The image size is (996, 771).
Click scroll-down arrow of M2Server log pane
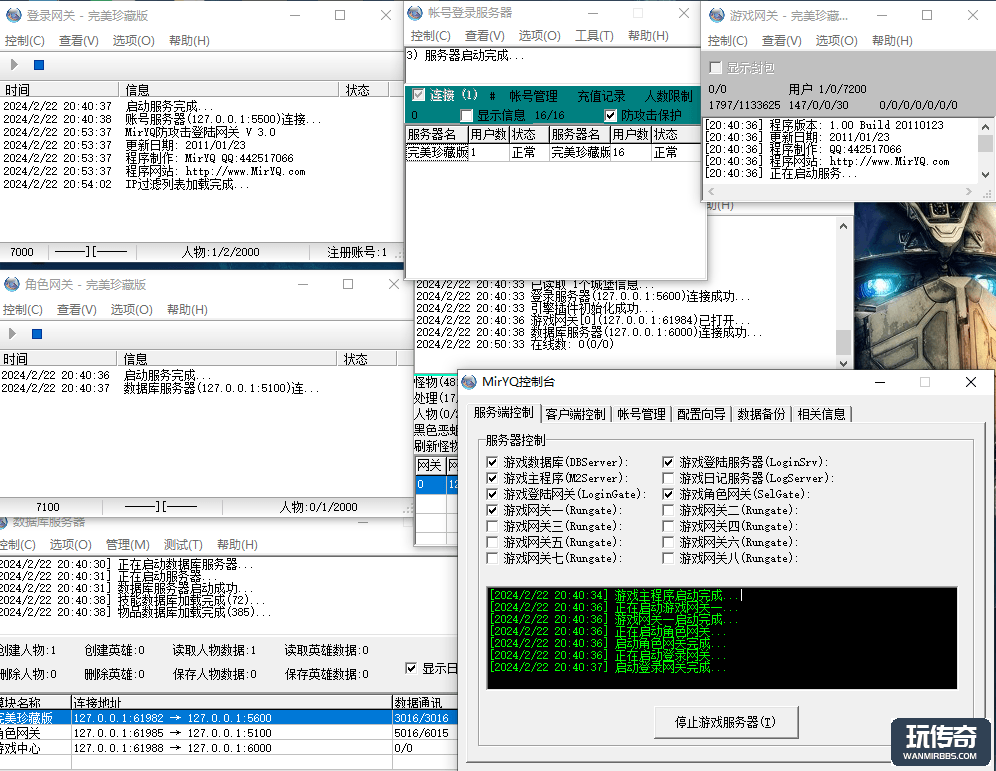pyautogui.click(x=843, y=363)
